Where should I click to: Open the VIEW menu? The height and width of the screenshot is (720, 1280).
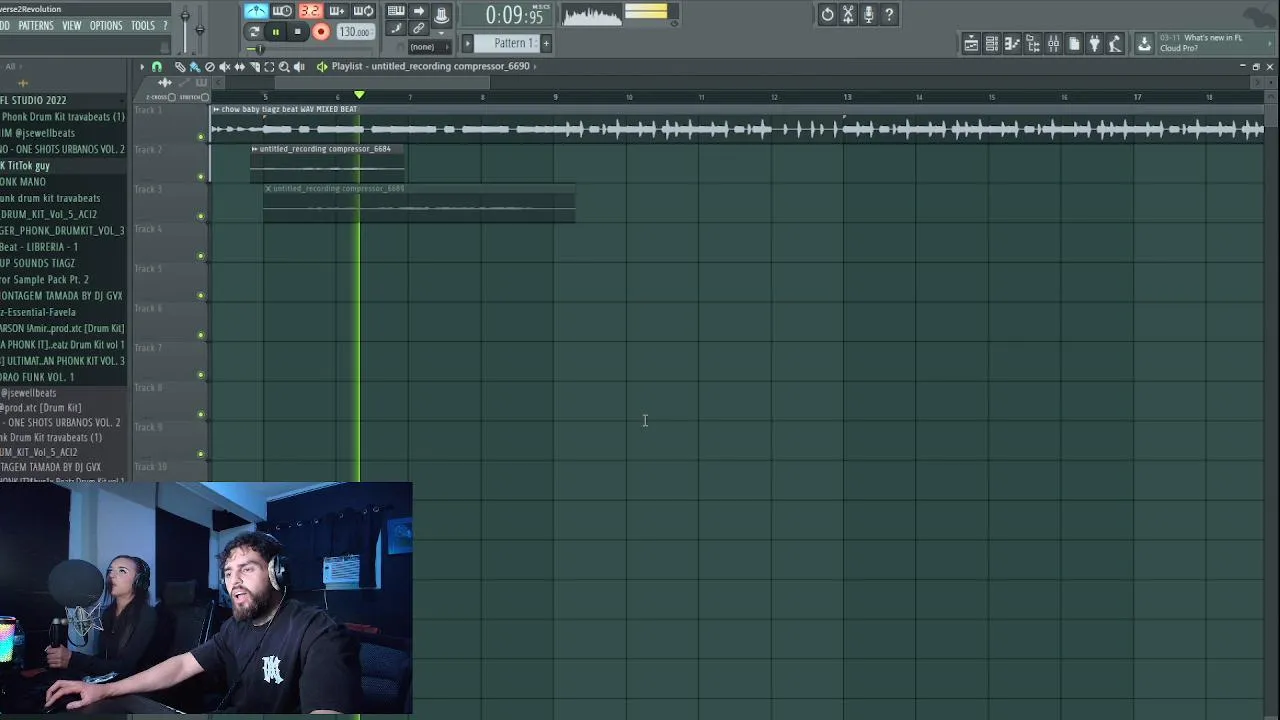72,25
